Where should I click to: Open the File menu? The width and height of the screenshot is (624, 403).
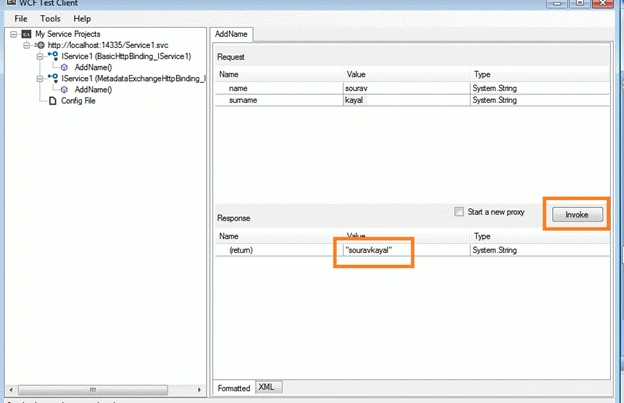point(21,19)
